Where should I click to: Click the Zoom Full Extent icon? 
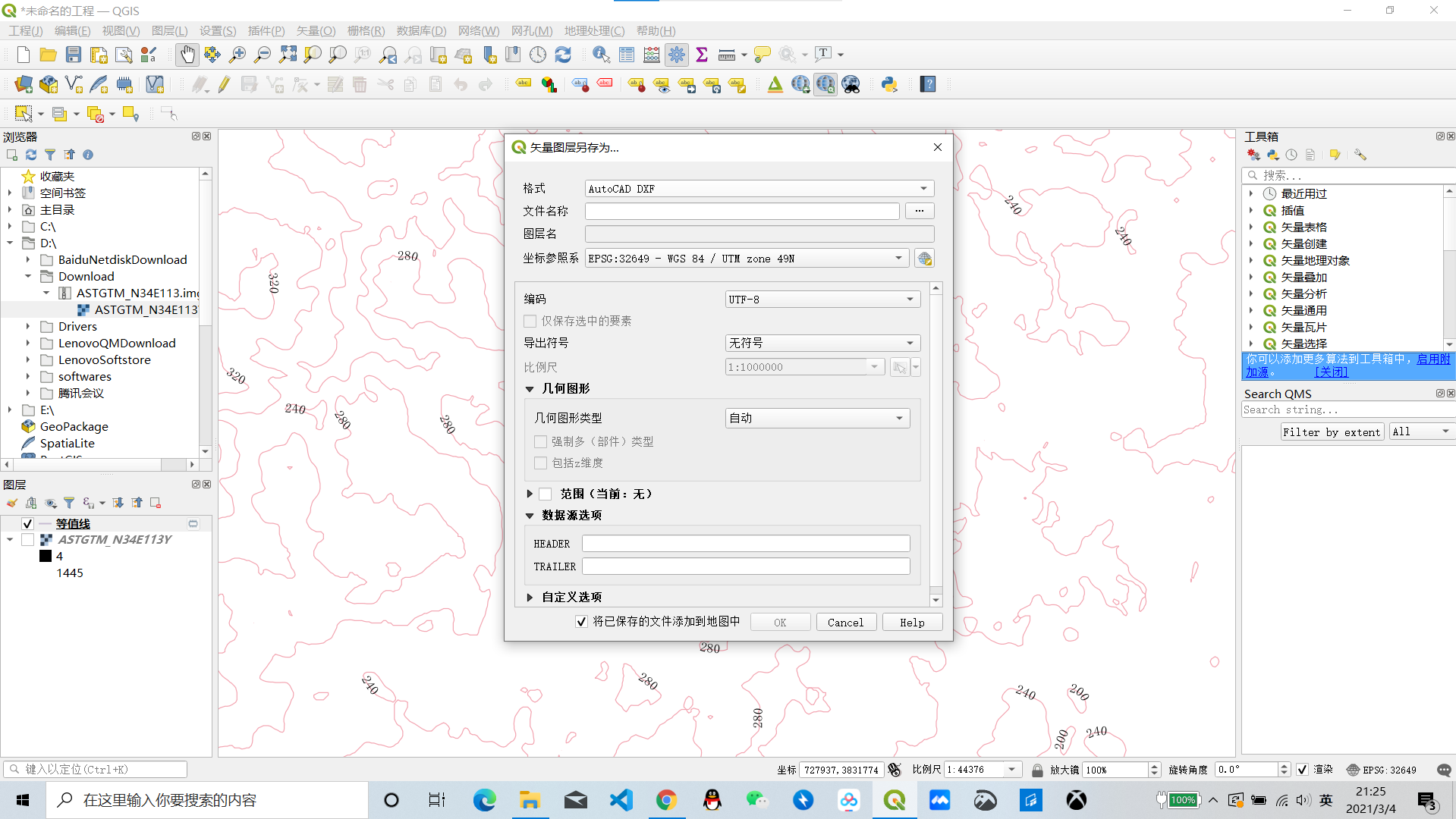tap(287, 54)
